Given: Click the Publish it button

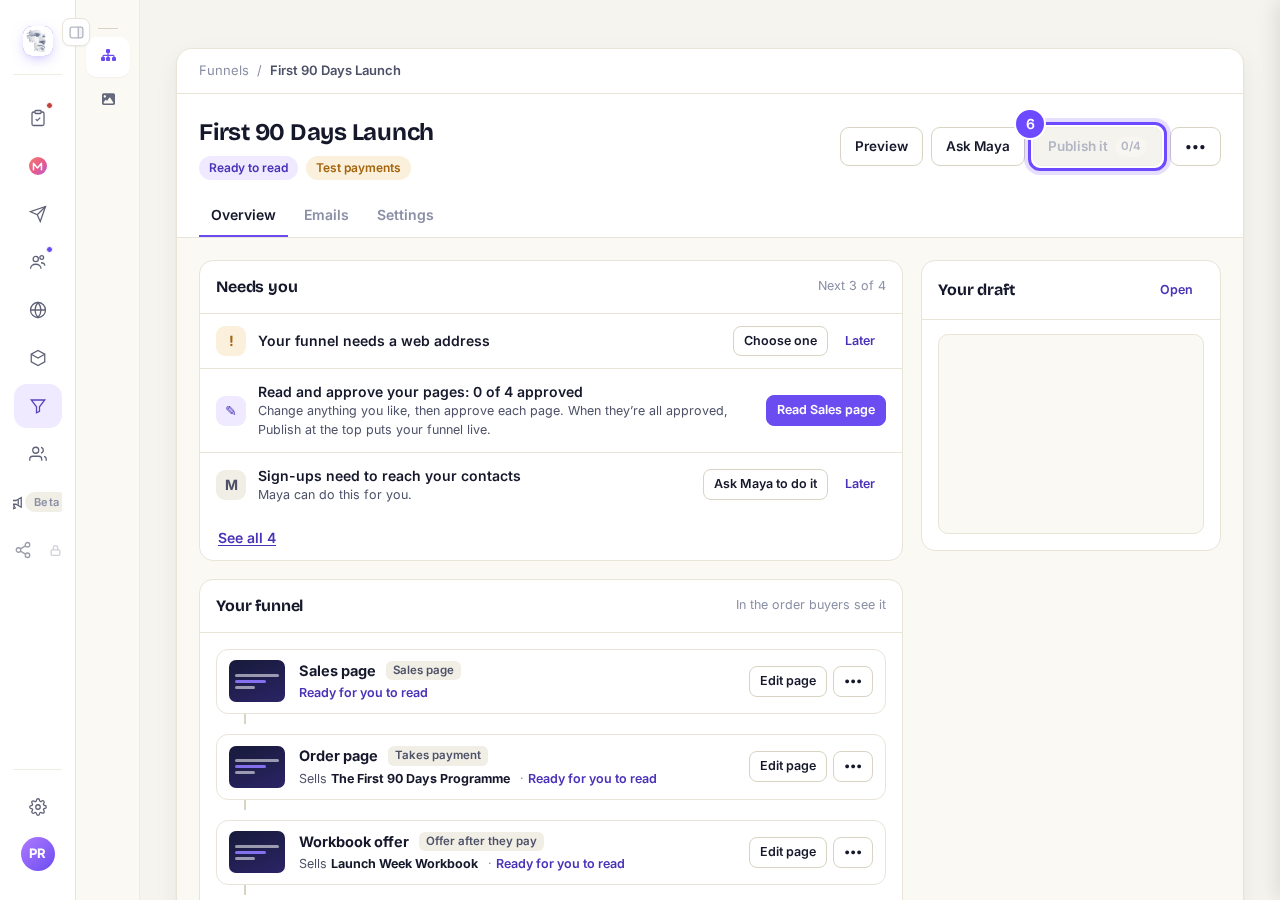Looking at the screenshot, I should click(x=1097, y=147).
